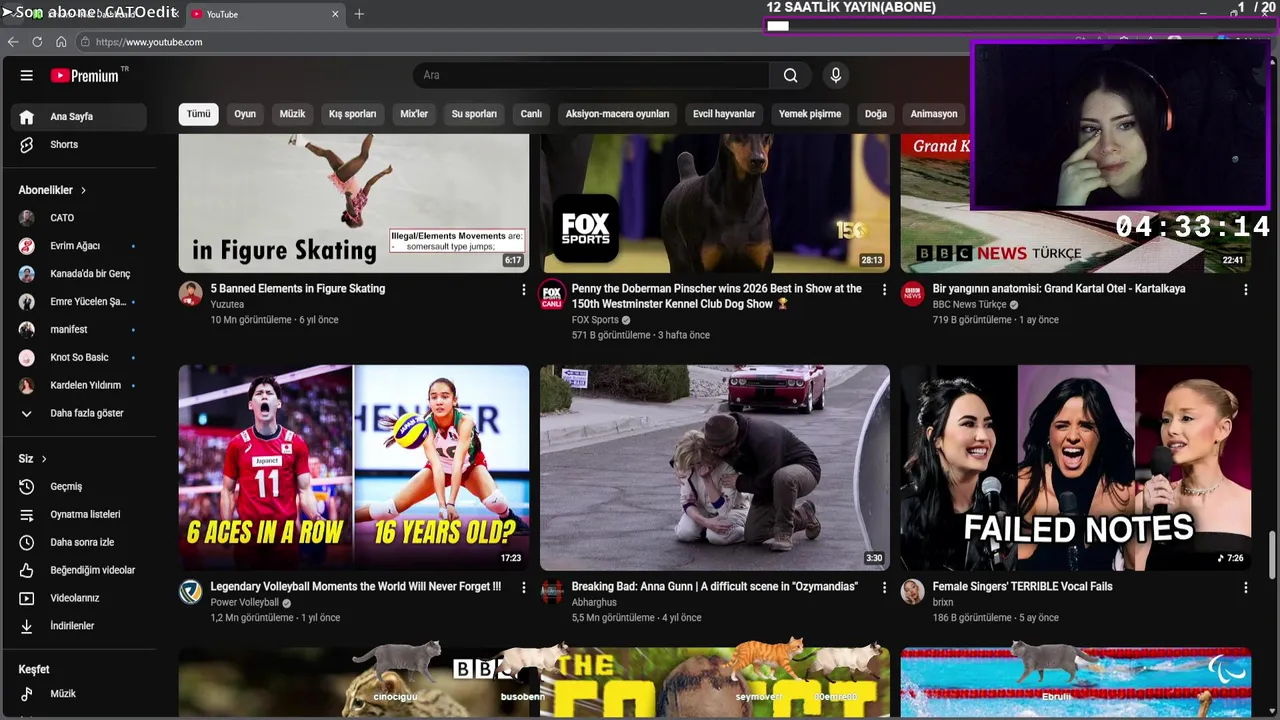The width and height of the screenshot is (1280, 720).
Task: Open the Knot So Basic subscription
Action: (x=79, y=357)
